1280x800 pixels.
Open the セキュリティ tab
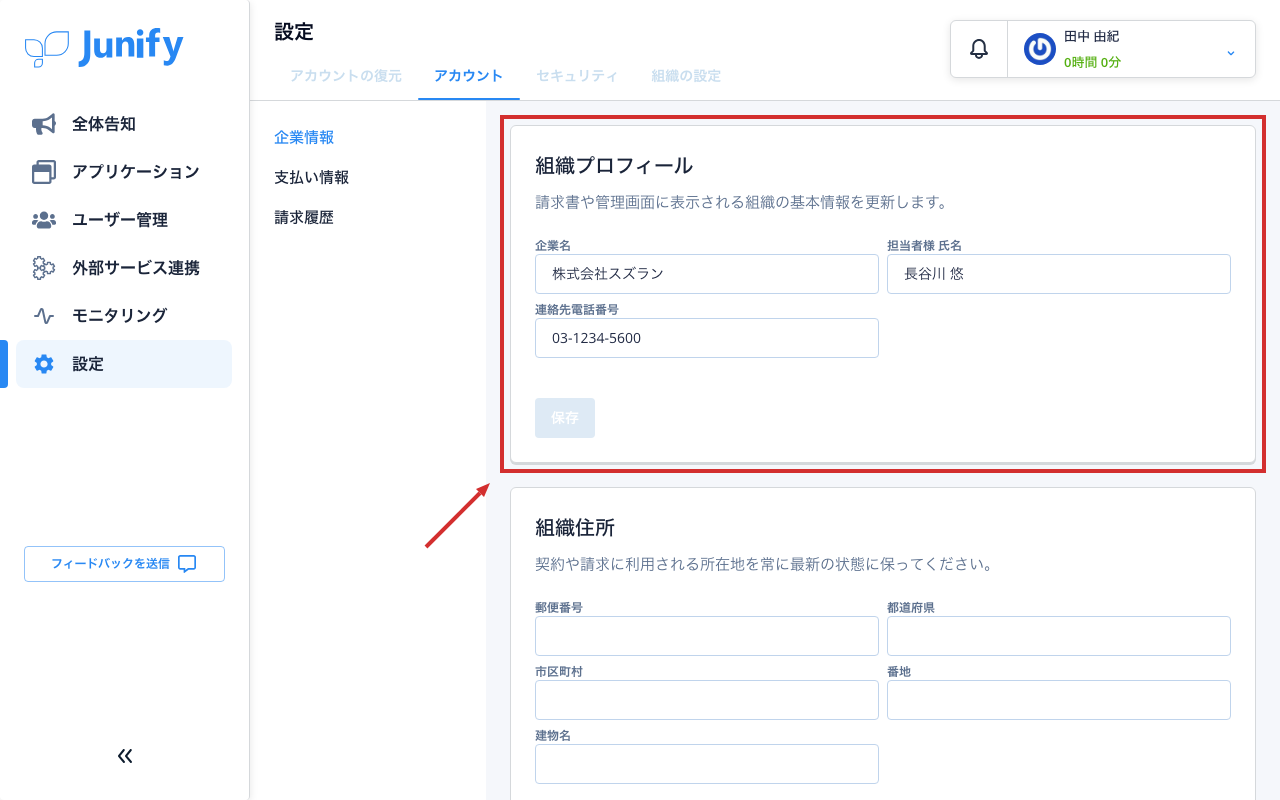(x=577, y=76)
